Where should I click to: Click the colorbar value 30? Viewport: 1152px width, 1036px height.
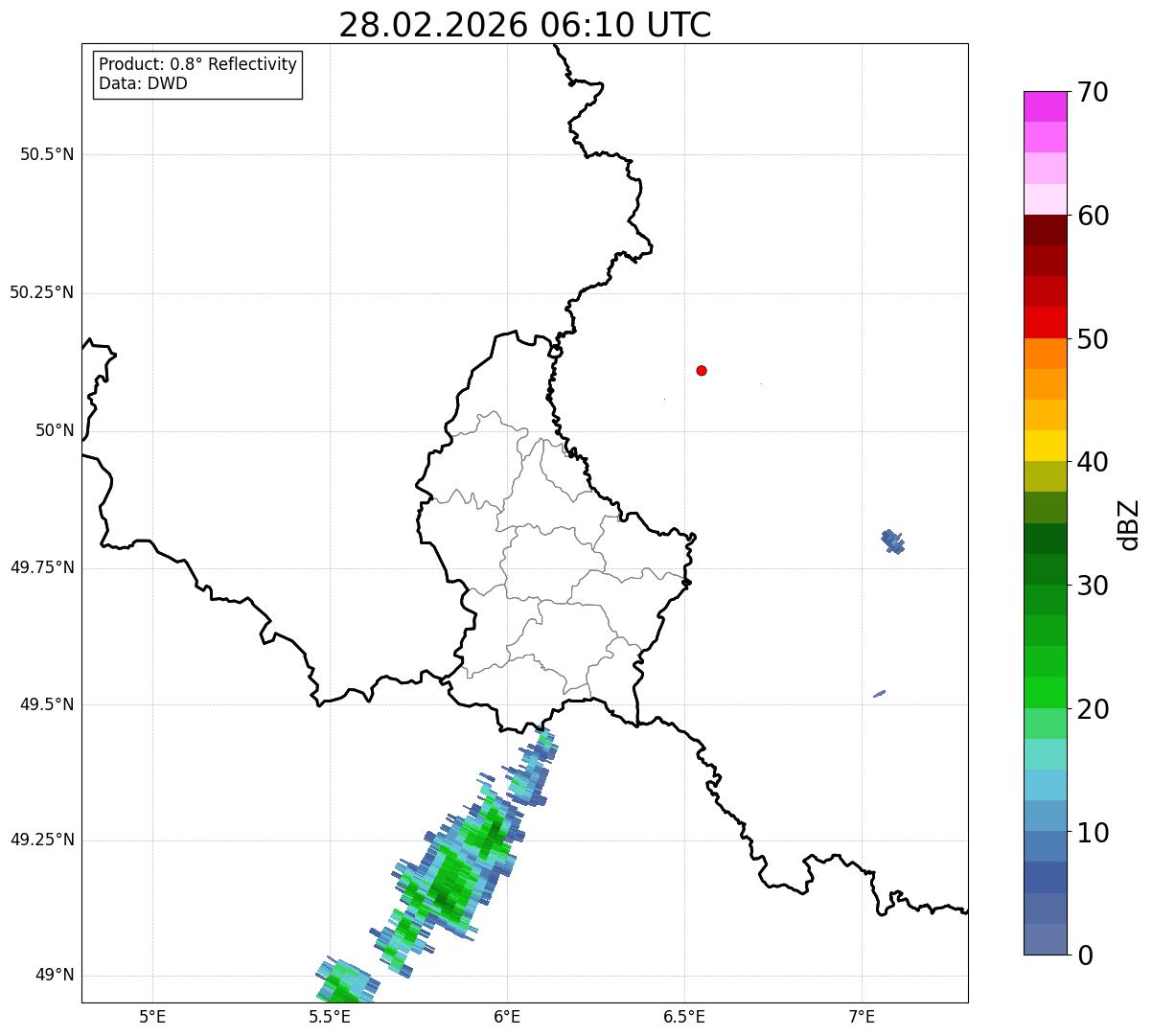pyautogui.click(x=1093, y=586)
